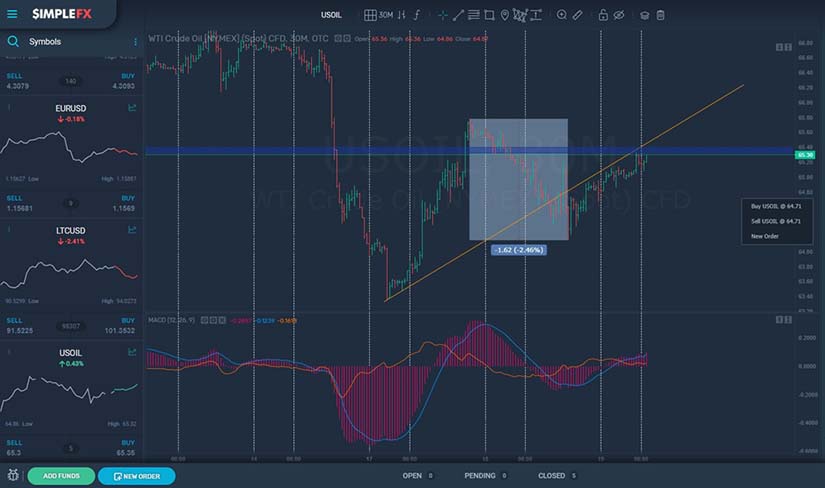This screenshot has height=488, width=825.
Task: Click the EURUSD symbol title
Action: (x=71, y=108)
